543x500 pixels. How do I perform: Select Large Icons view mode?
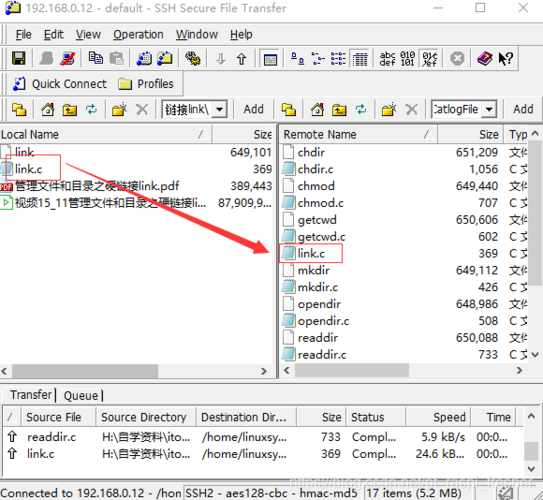tap(297, 58)
